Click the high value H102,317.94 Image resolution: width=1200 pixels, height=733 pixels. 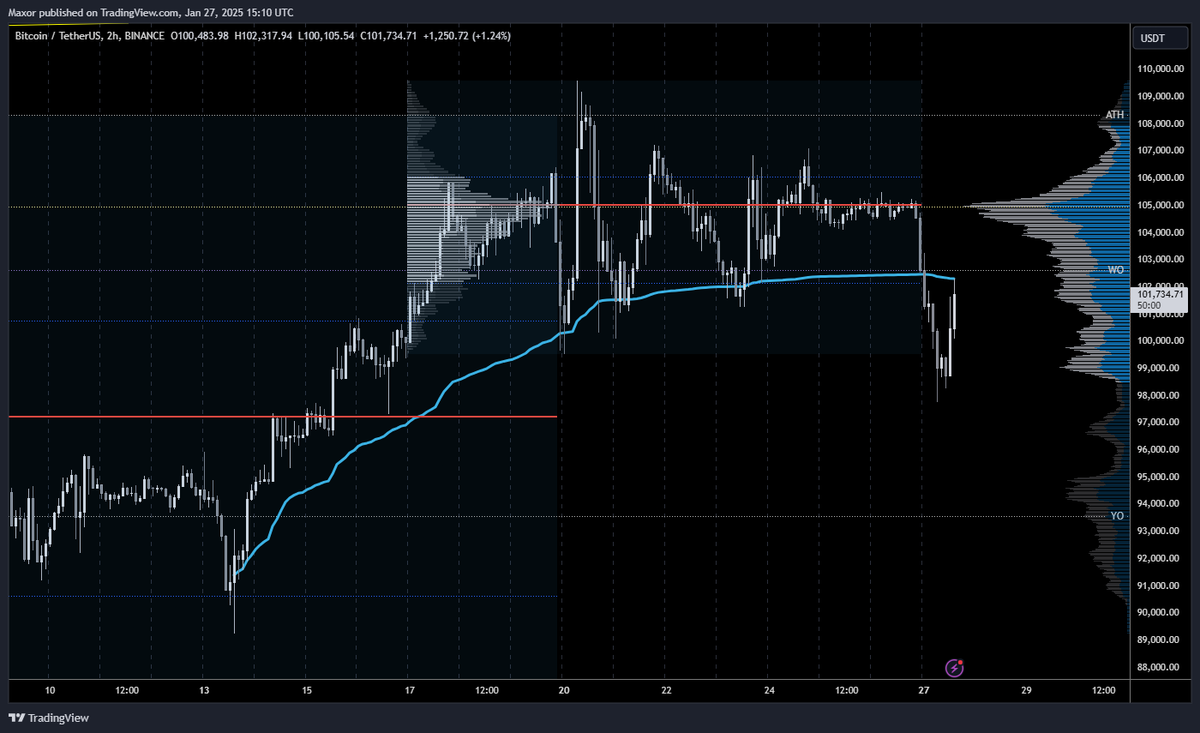263,36
